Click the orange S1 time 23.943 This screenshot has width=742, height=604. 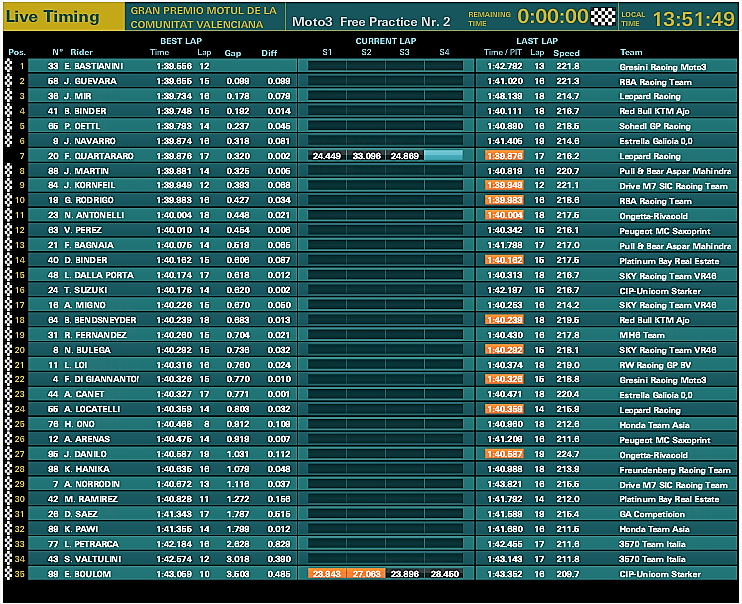coord(327,574)
